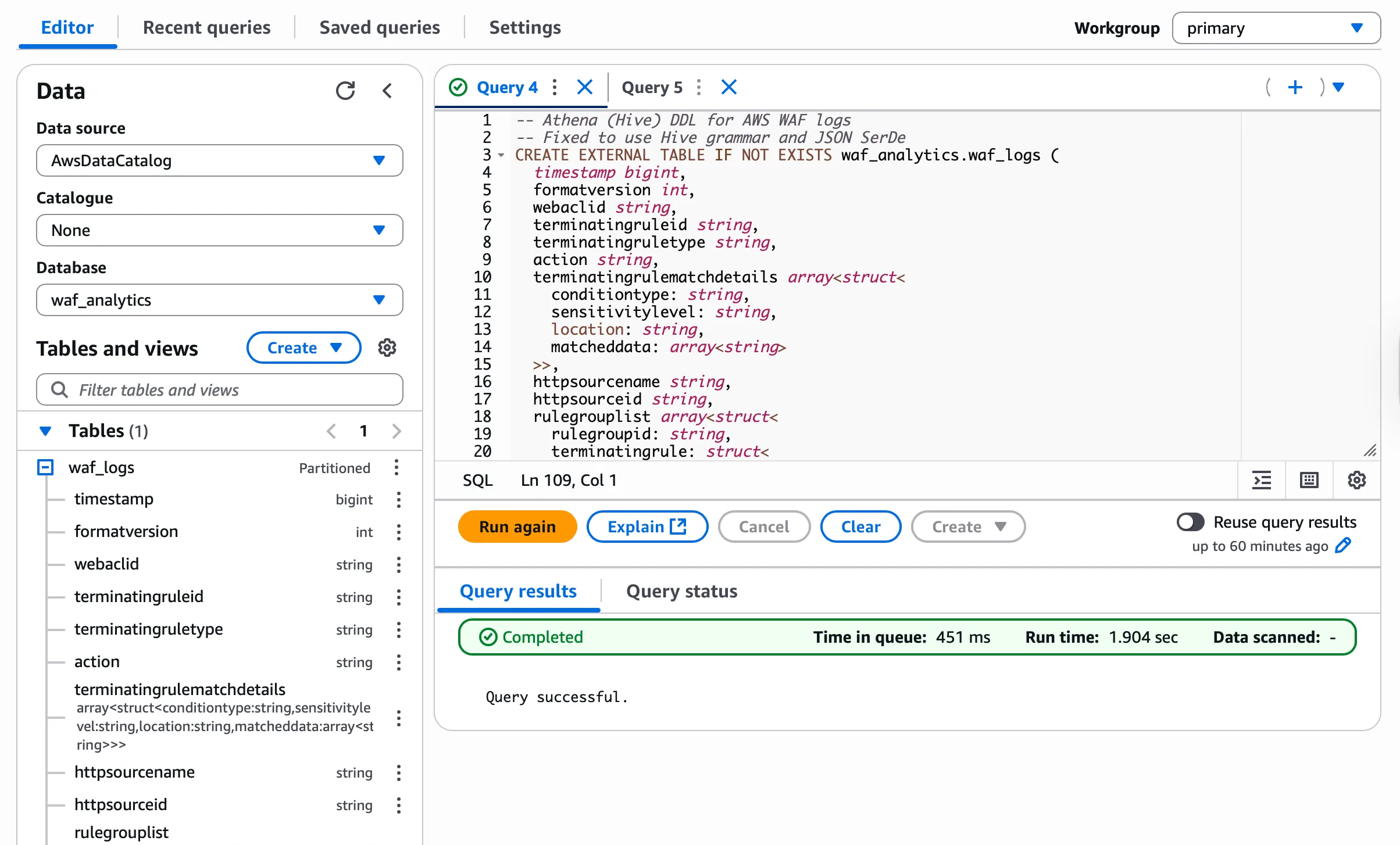Select the rulegrouplist column row

[121, 832]
